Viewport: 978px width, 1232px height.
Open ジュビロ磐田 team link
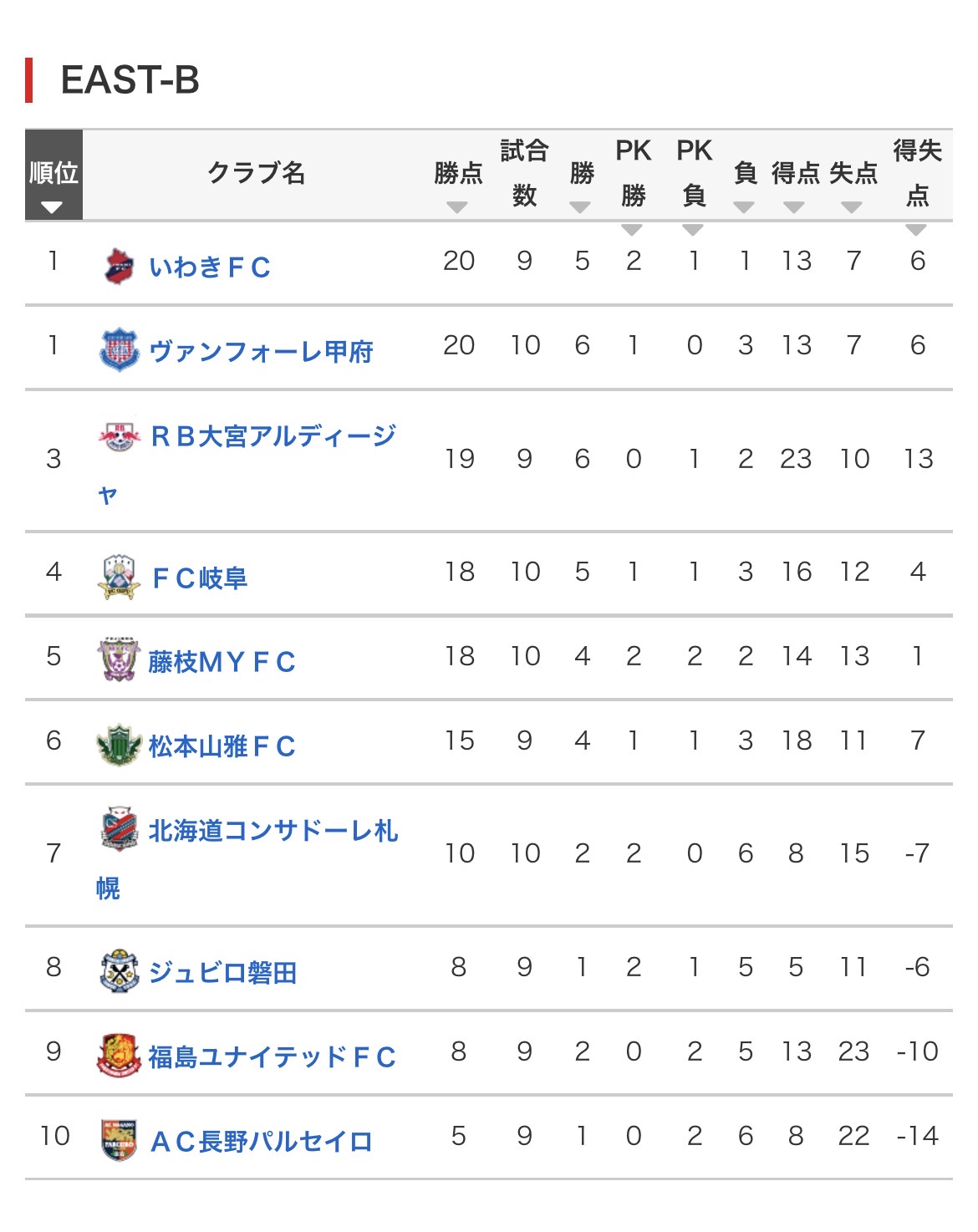(x=222, y=973)
